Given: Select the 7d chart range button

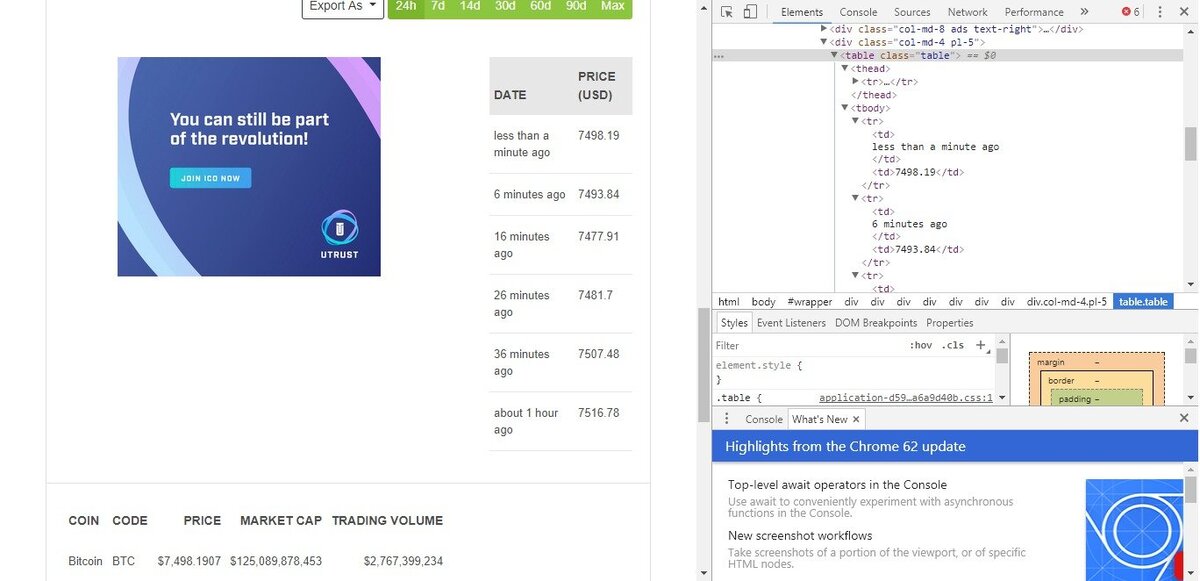Looking at the screenshot, I should [438, 6].
